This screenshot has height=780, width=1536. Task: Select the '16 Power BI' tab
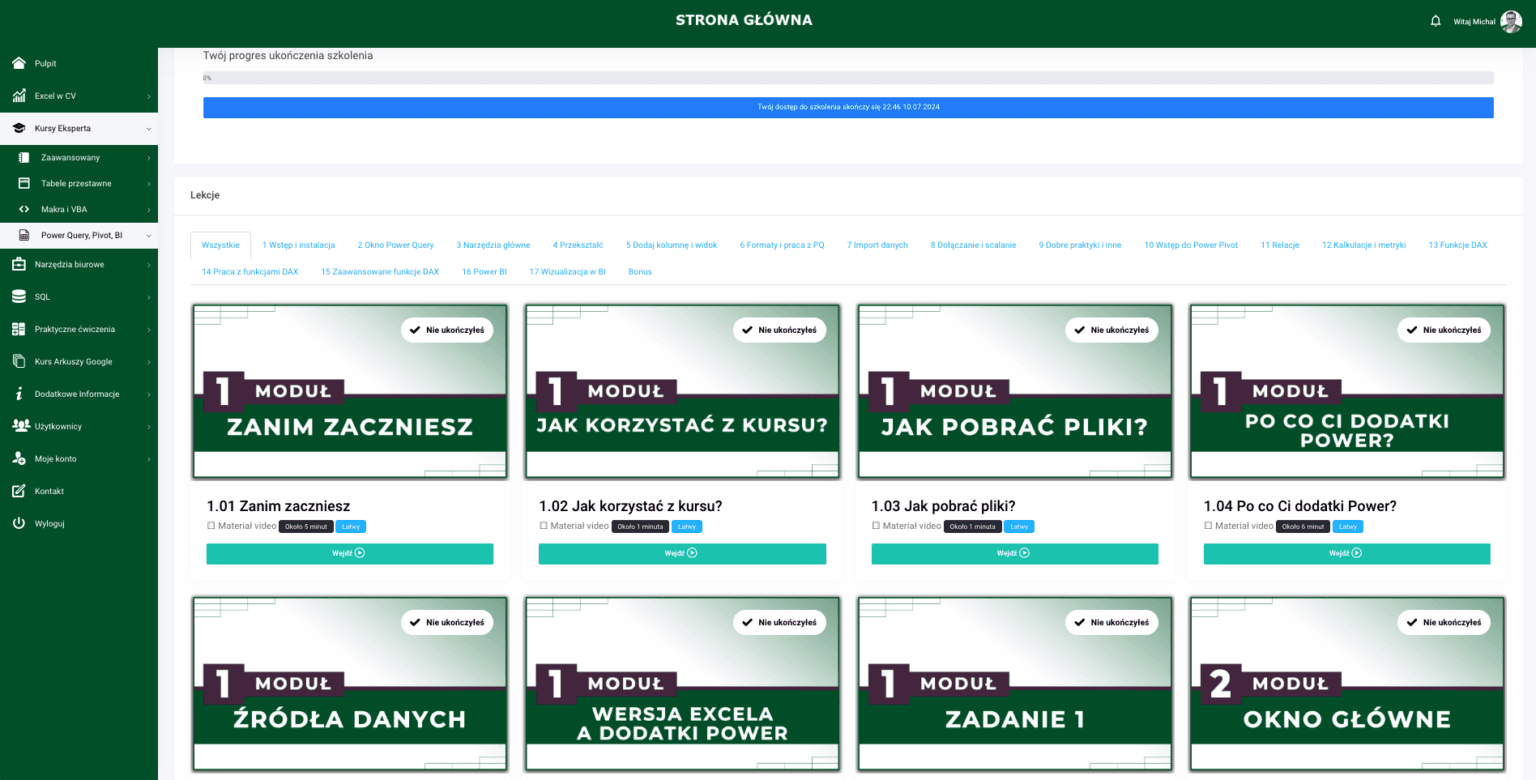tap(483, 272)
